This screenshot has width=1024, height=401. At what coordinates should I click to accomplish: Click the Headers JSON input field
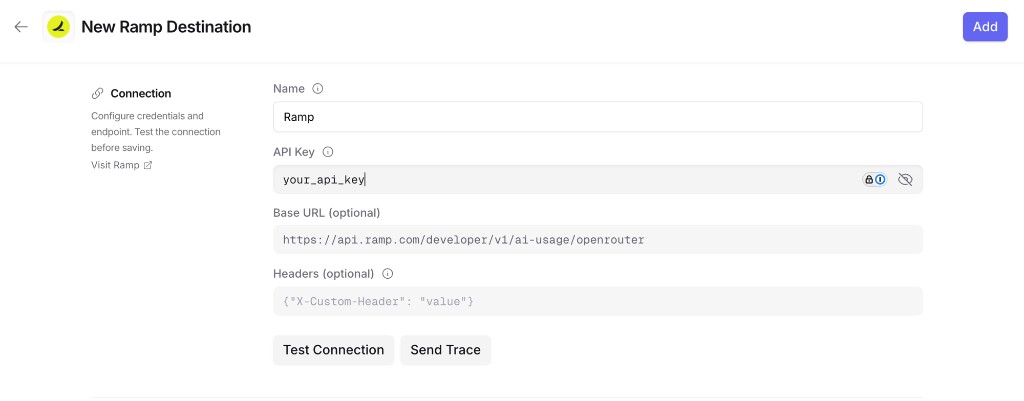(x=597, y=301)
